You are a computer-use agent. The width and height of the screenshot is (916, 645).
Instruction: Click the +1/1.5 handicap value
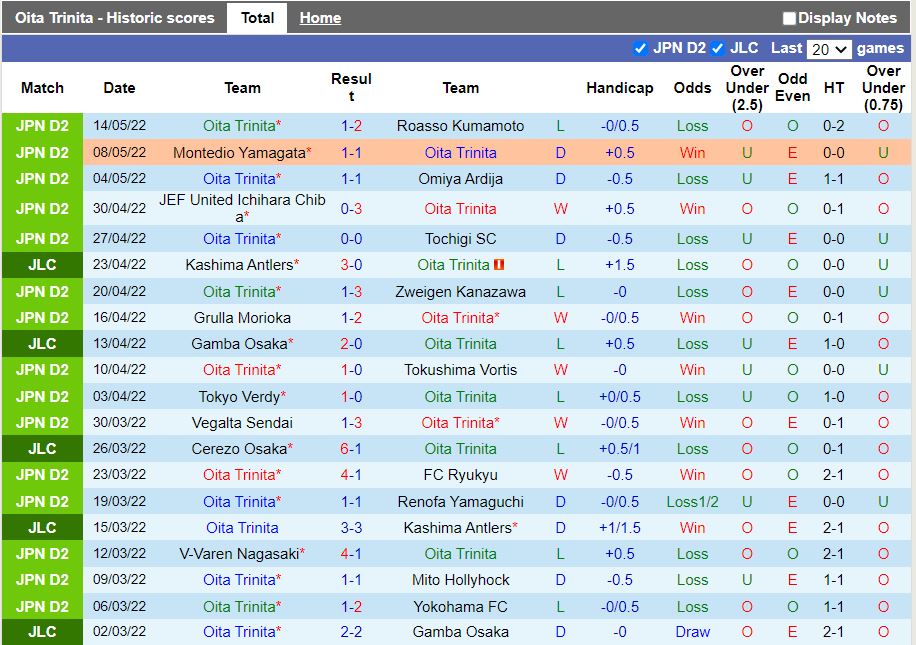click(620, 528)
